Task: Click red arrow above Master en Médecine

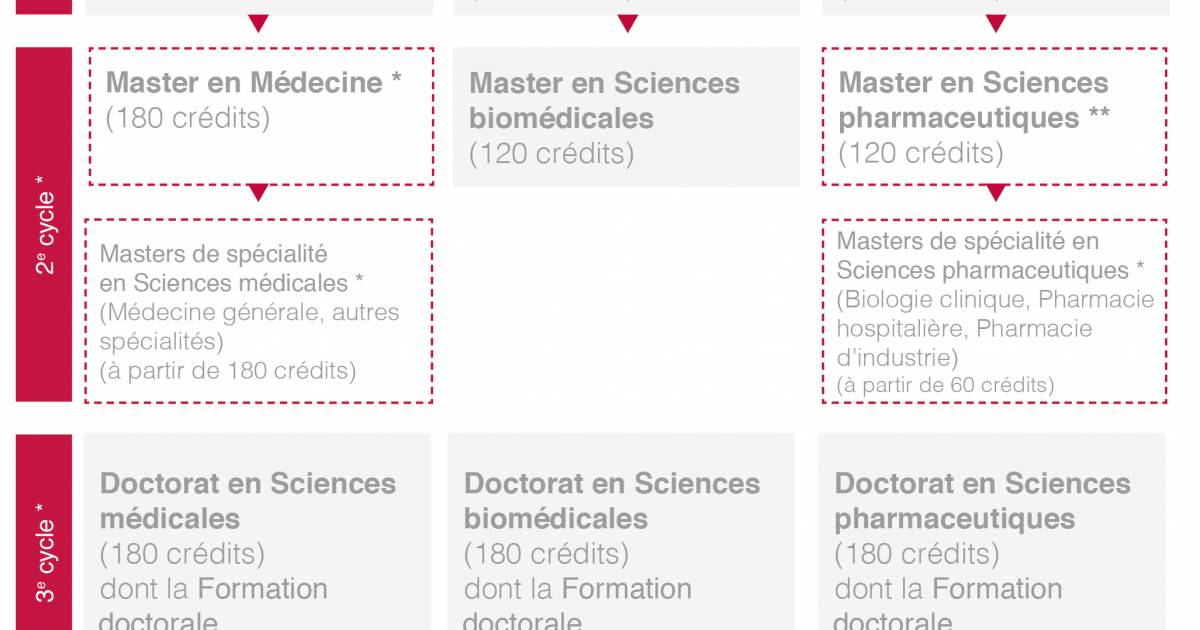Action: [x=259, y=23]
